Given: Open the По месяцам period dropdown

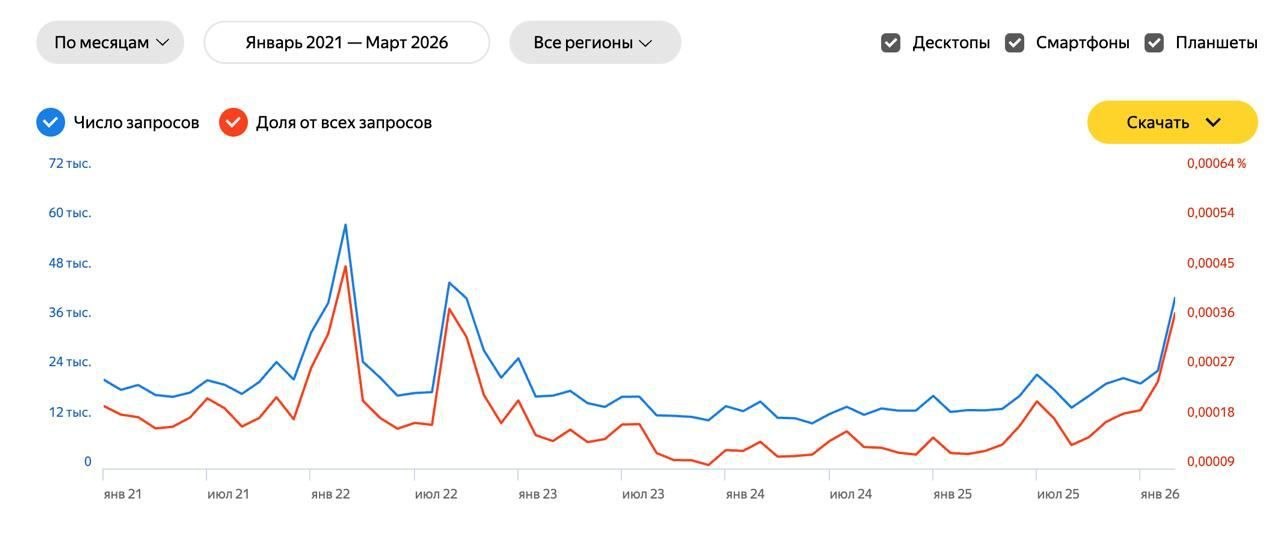Looking at the screenshot, I should [x=110, y=43].
